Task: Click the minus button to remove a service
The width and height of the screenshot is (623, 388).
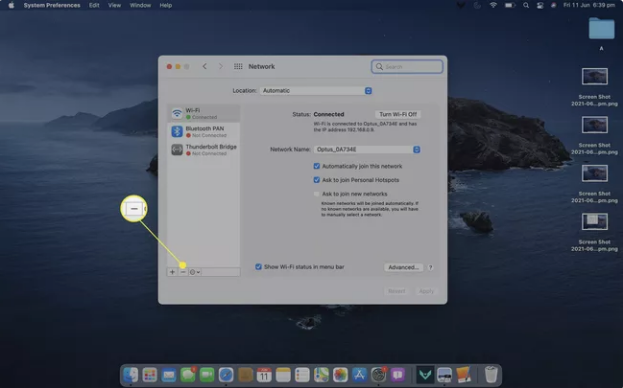Action: click(x=183, y=272)
